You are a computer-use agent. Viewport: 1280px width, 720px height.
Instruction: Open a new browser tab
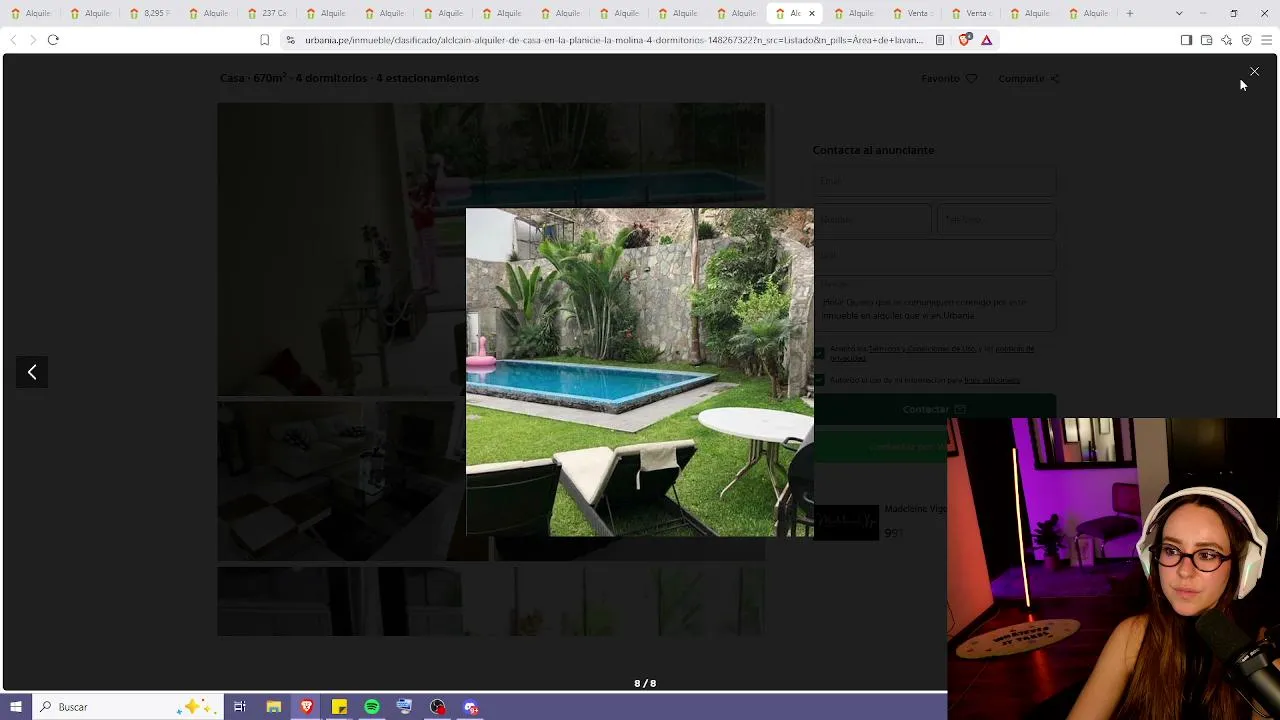[1130, 13]
